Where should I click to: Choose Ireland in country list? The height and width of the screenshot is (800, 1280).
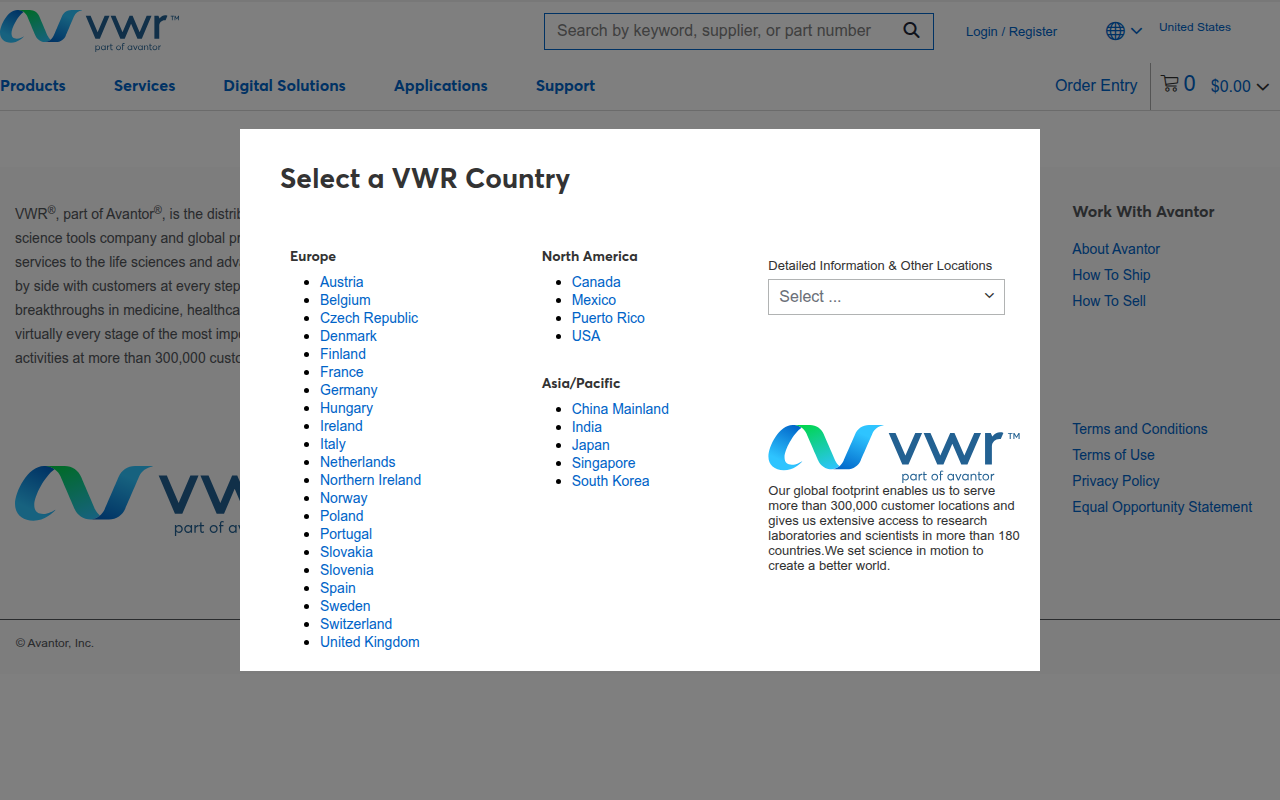[341, 426]
